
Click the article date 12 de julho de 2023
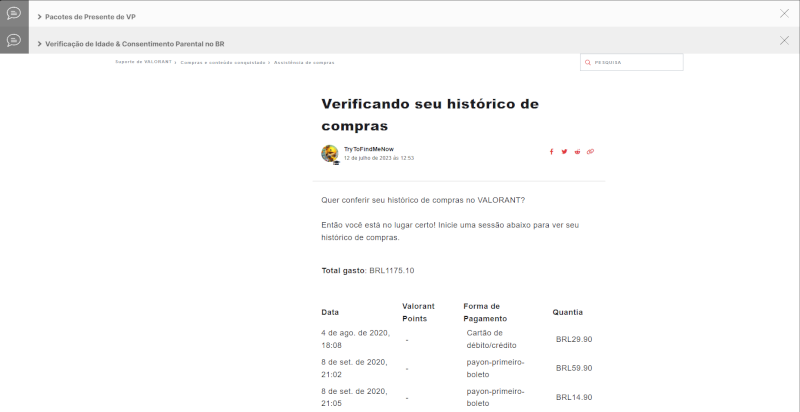click(379, 158)
